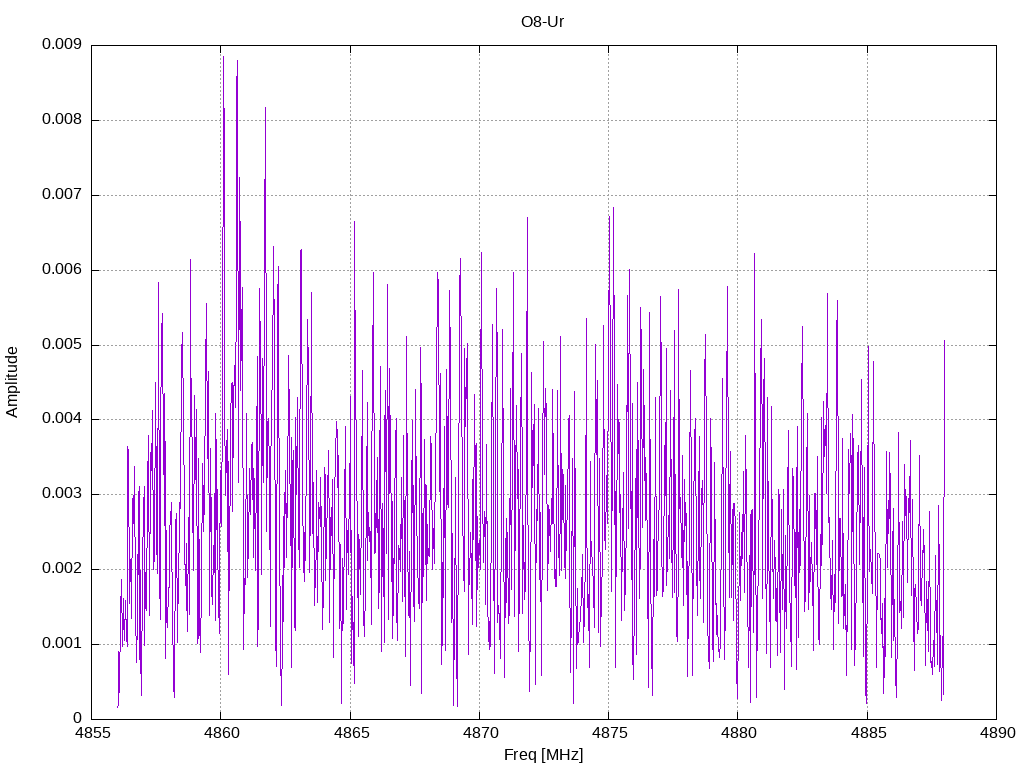Click y-axis tick label 0.008

tap(62, 119)
